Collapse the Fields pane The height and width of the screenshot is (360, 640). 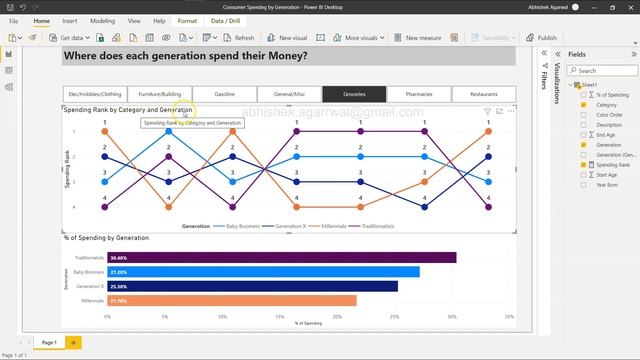pos(634,54)
